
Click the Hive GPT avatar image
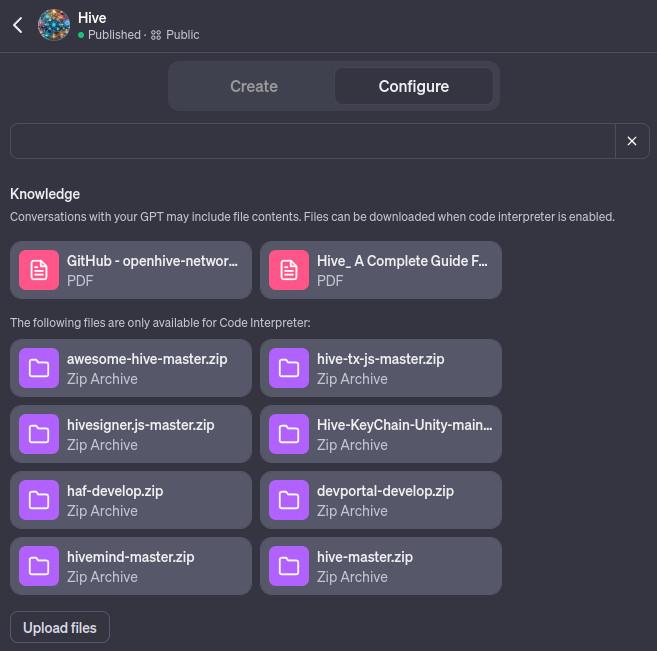(54, 25)
